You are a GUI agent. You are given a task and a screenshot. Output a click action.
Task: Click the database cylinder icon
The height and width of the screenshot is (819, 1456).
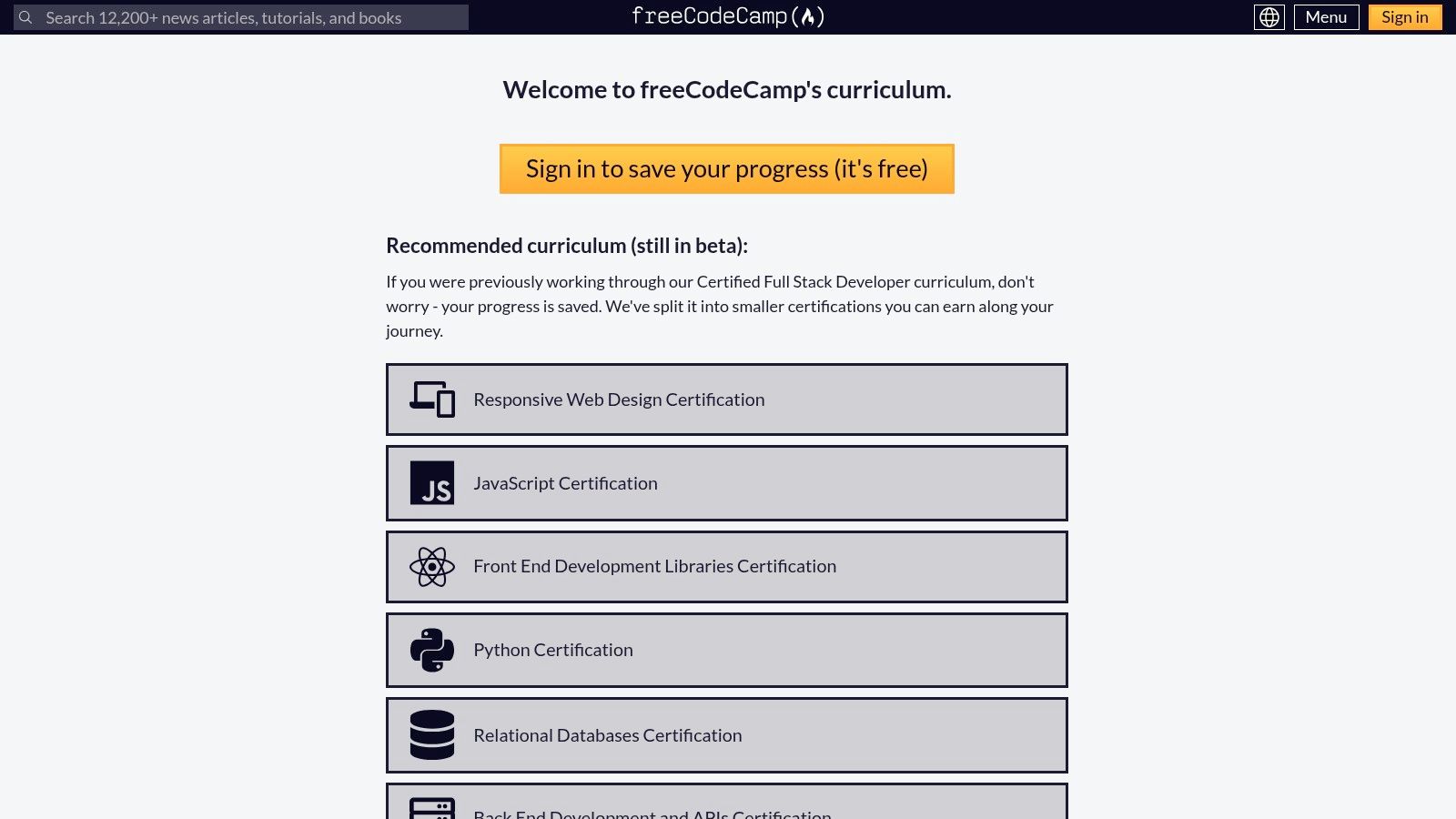click(432, 735)
